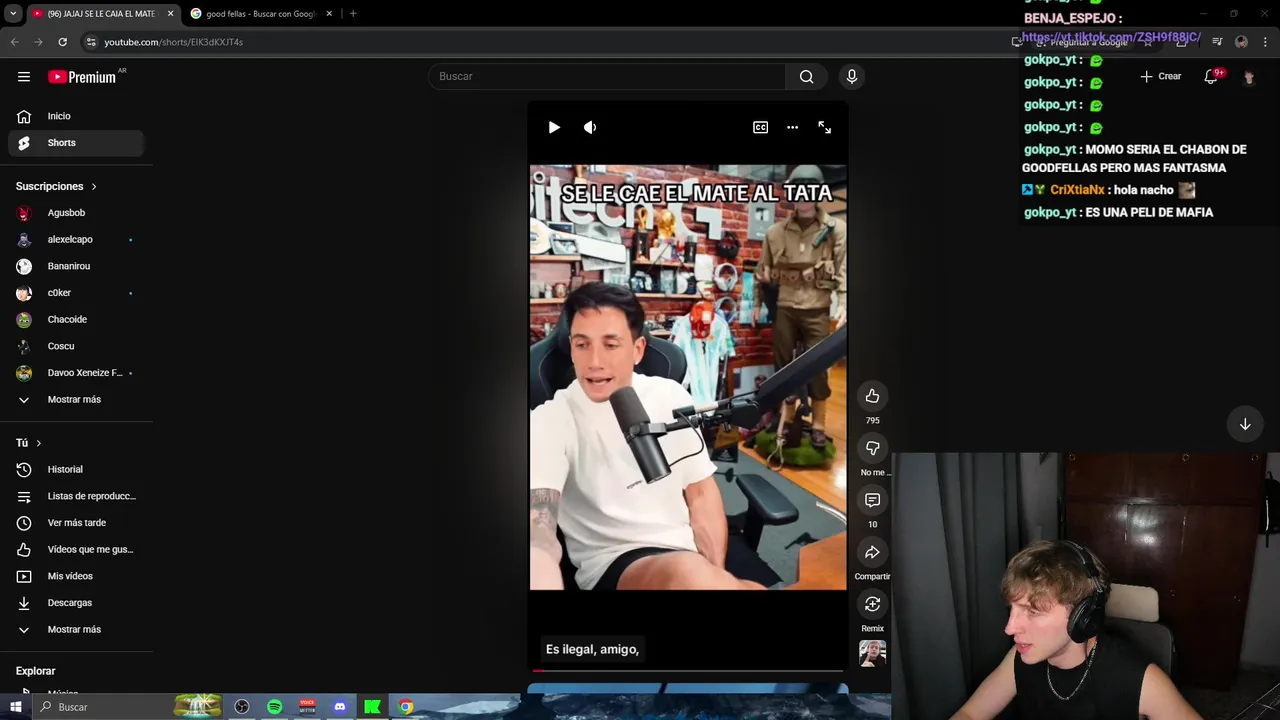Open Voicemeeter from taskbar
The image size is (1280, 720).
click(x=307, y=707)
